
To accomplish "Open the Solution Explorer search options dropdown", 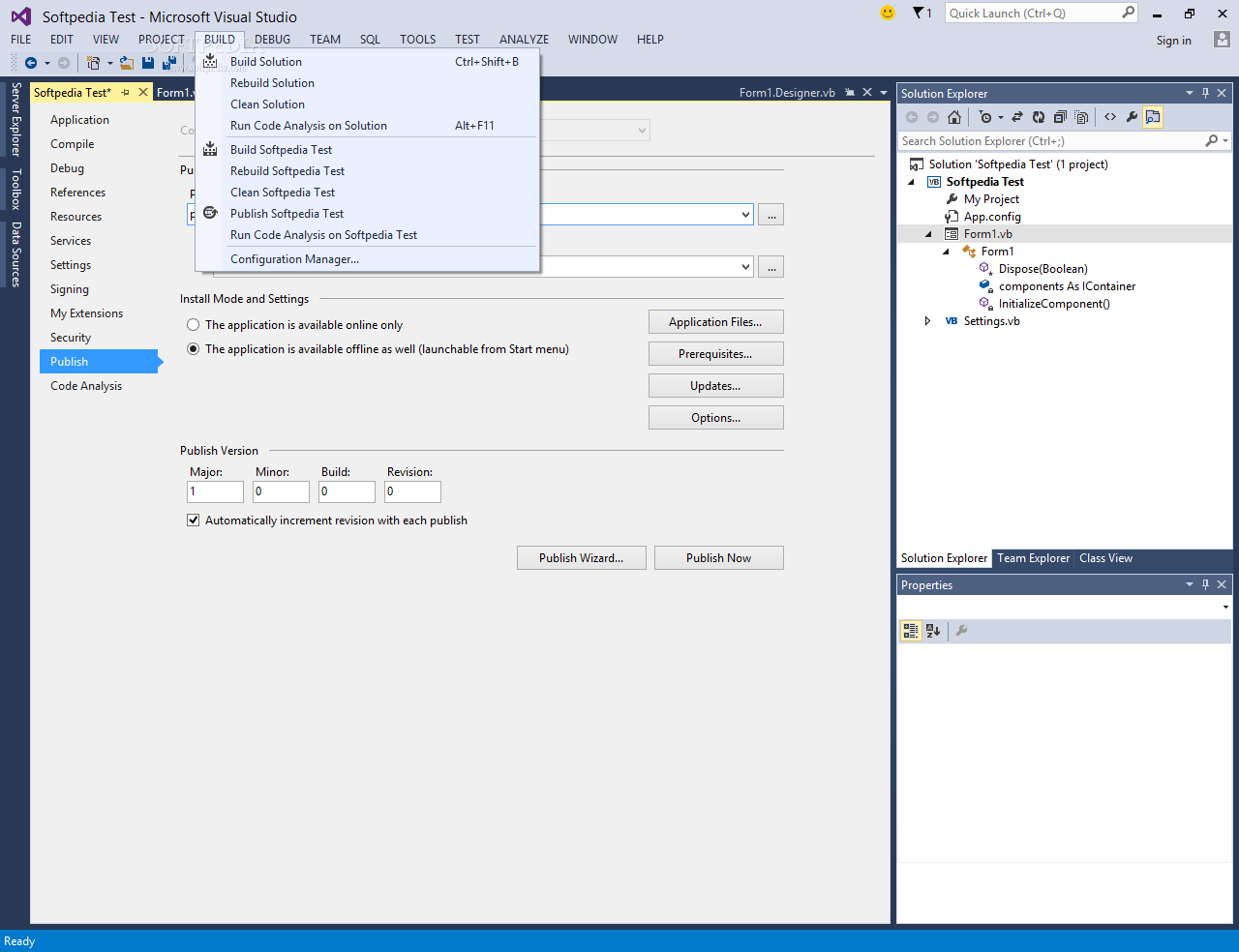I will [x=1225, y=141].
